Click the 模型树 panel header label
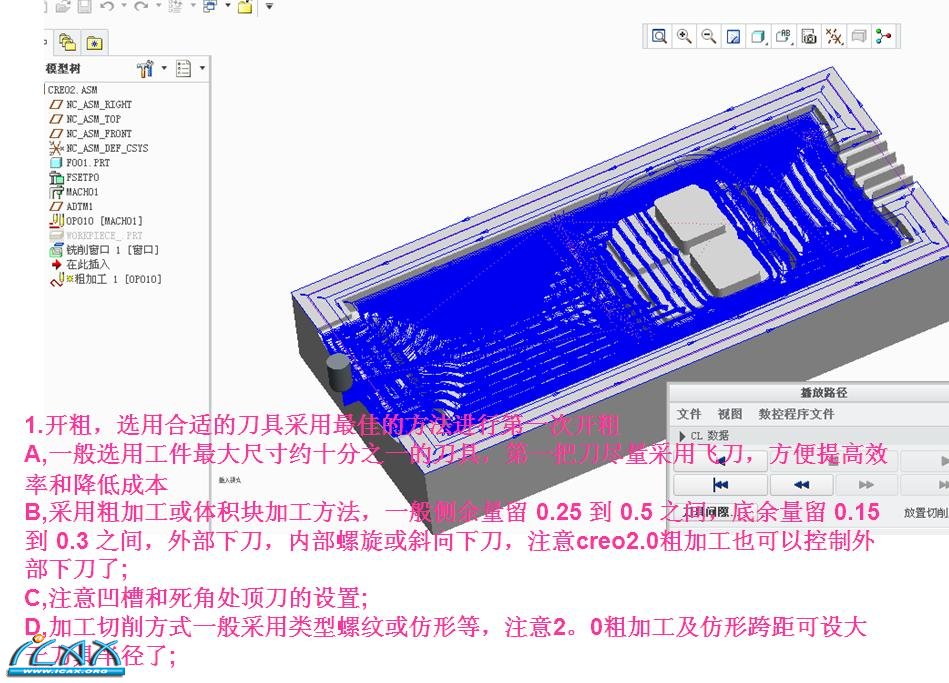 (x=62, y=68)
